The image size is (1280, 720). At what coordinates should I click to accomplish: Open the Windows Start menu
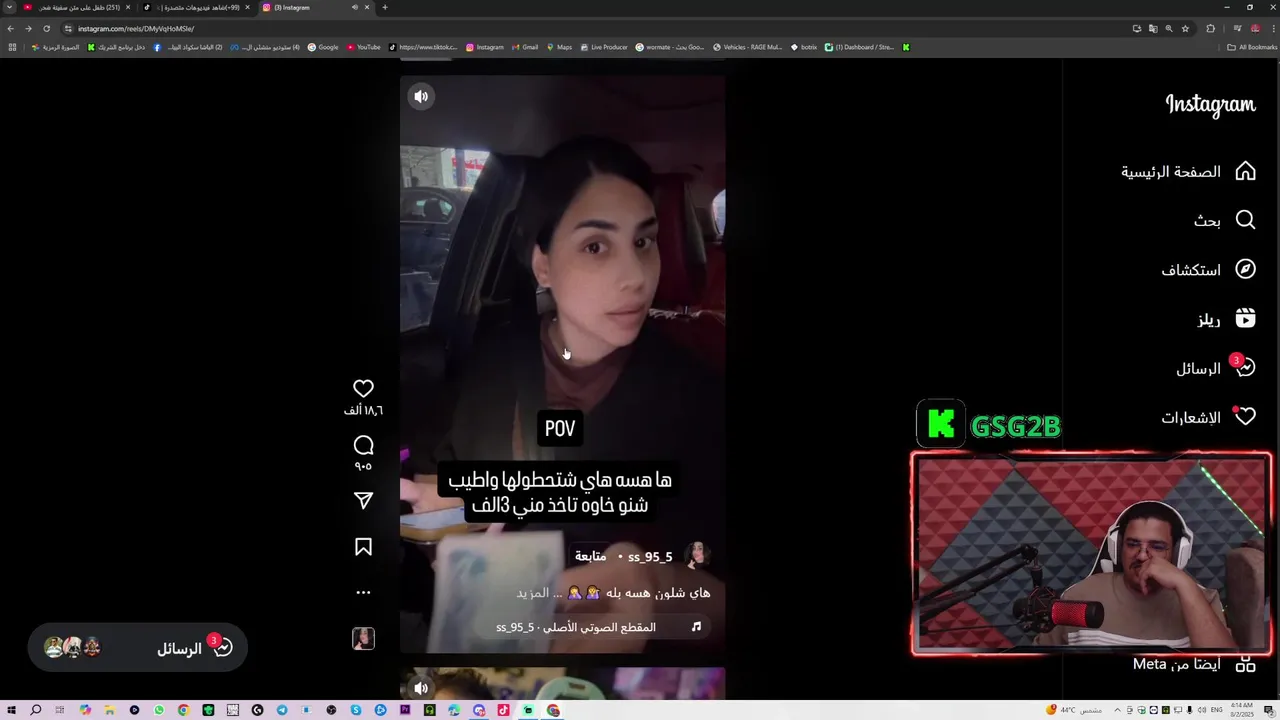click(11, 710)
